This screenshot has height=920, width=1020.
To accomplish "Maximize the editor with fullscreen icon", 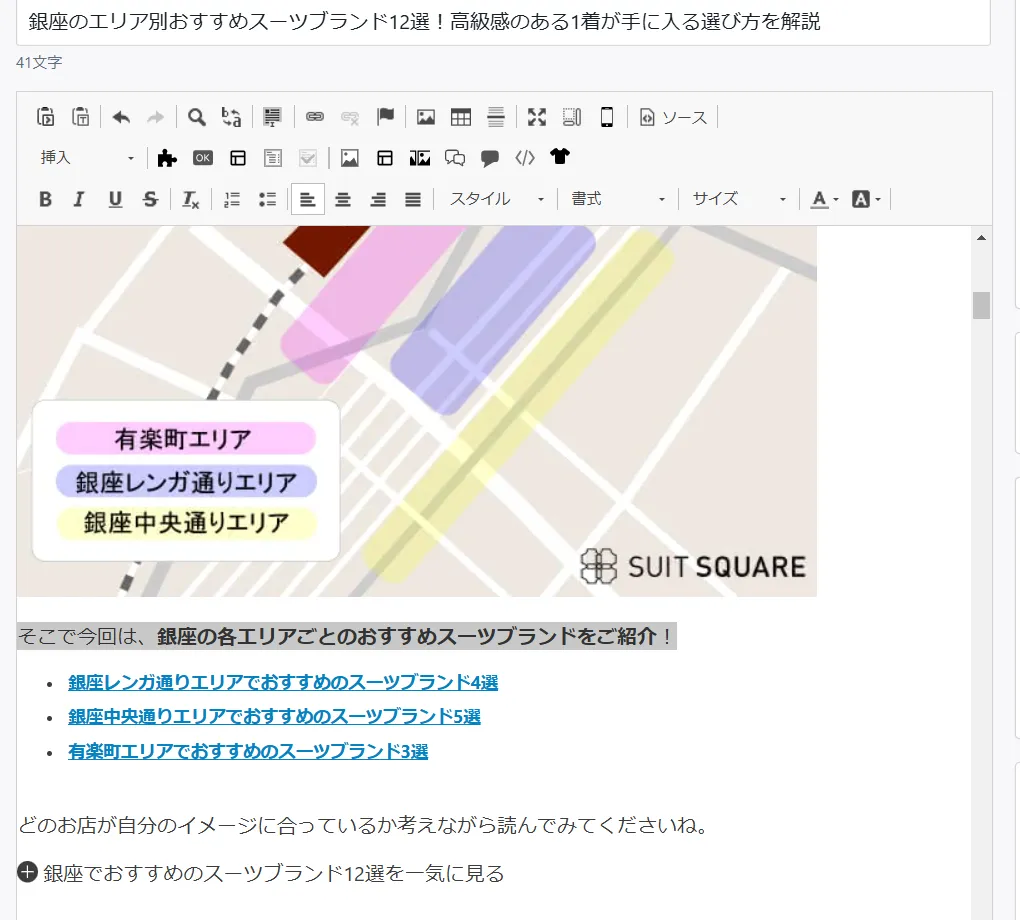I will click(x=537, y=117).
